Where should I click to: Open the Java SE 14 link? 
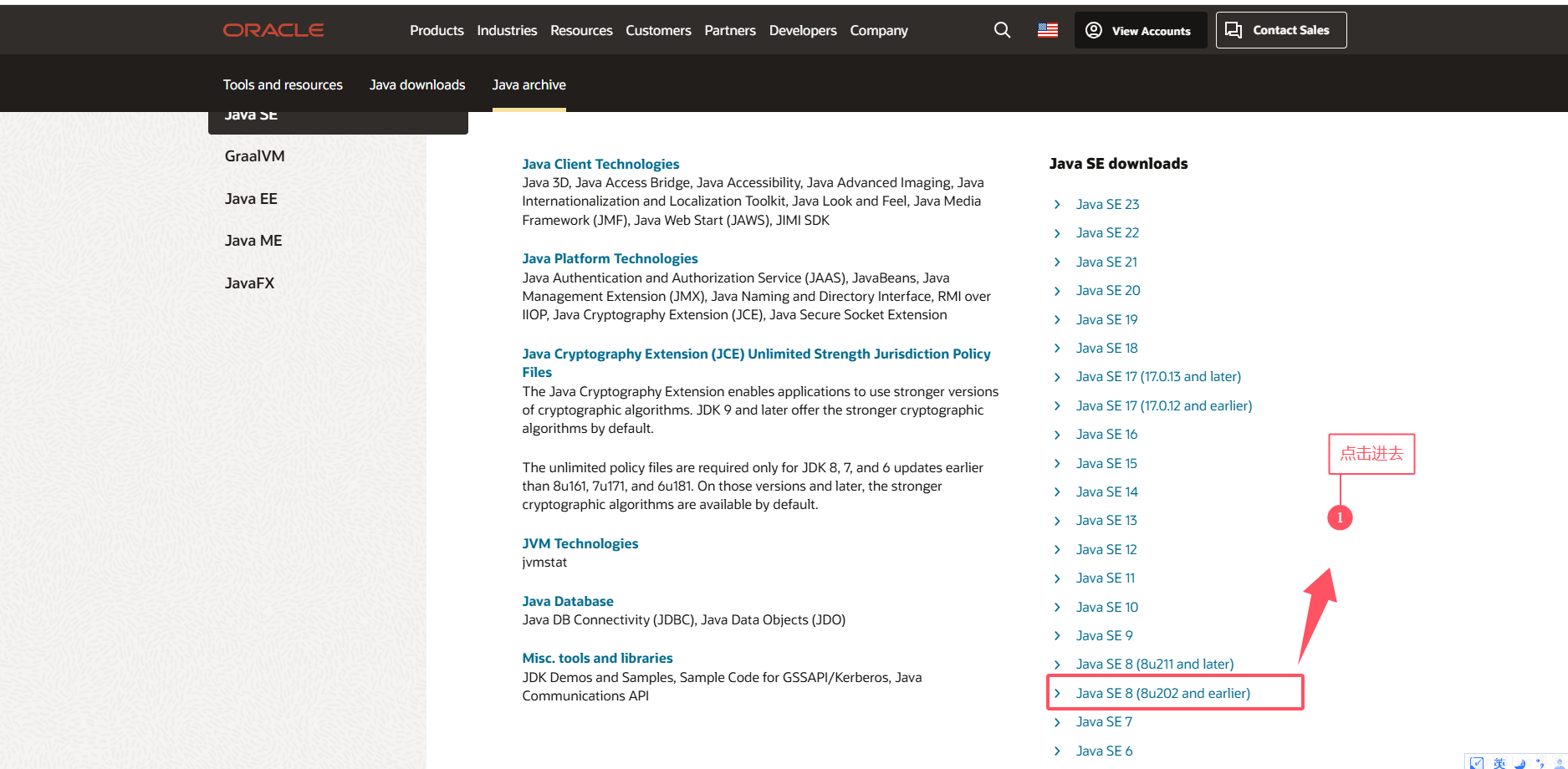pyautogui.click(x=1106, y=492)
